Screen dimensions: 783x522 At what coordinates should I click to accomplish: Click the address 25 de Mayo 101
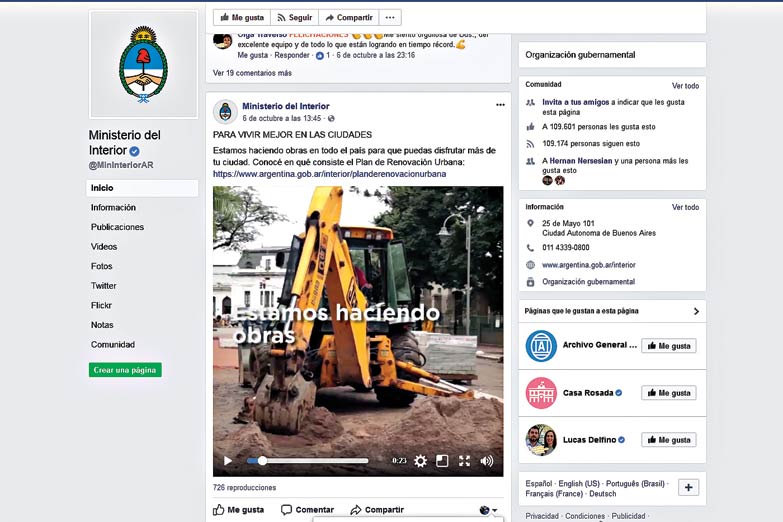pos(568,223)
